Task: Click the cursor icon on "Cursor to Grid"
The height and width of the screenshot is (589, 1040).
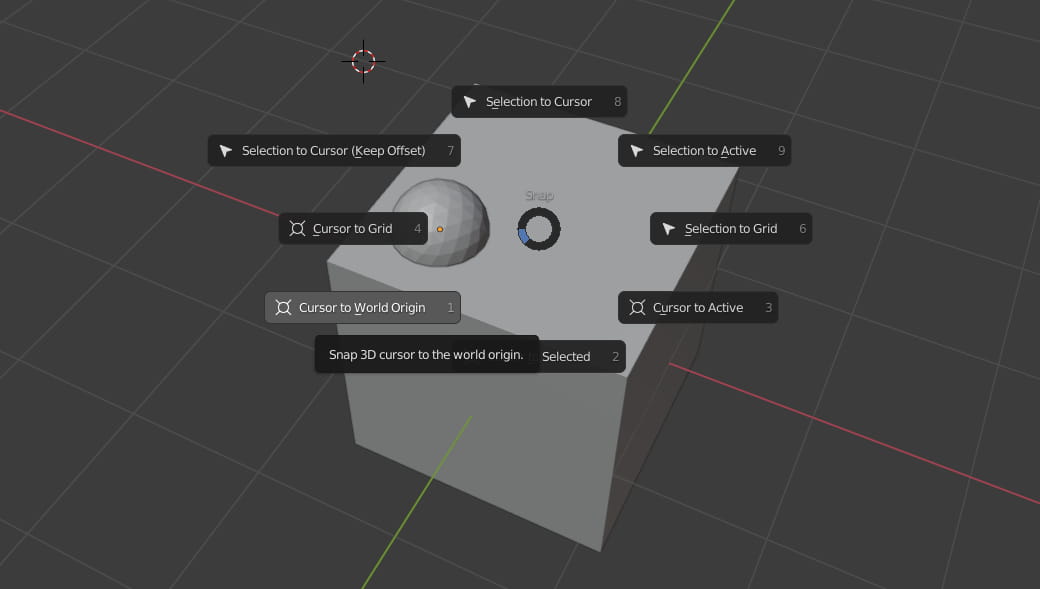Action: pyautogui.click(x=297, y=228)
